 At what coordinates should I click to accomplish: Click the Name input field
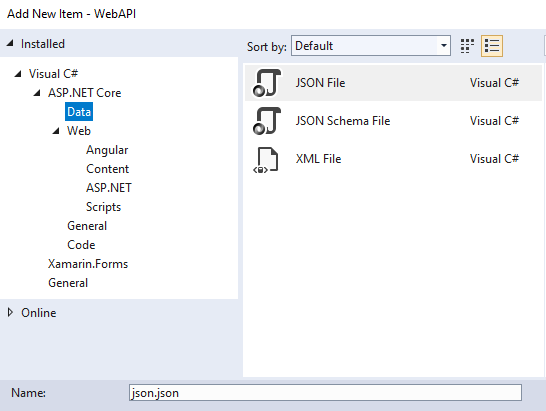click(x=325, y=393)
